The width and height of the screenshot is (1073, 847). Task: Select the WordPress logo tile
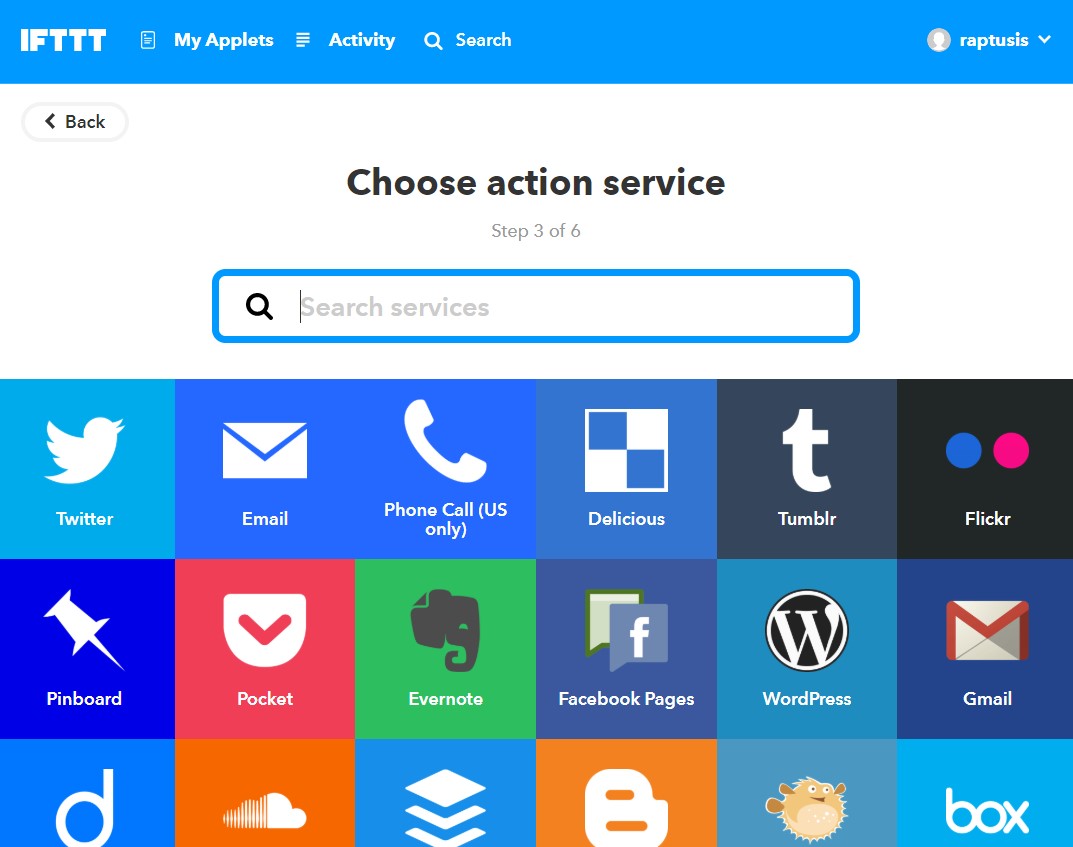pyautogui.click(x=807, y=649)
